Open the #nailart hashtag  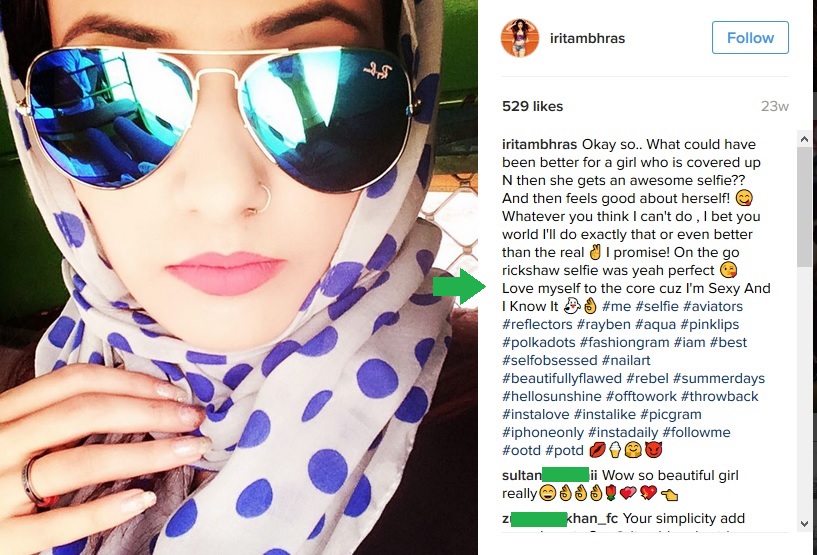626,361
